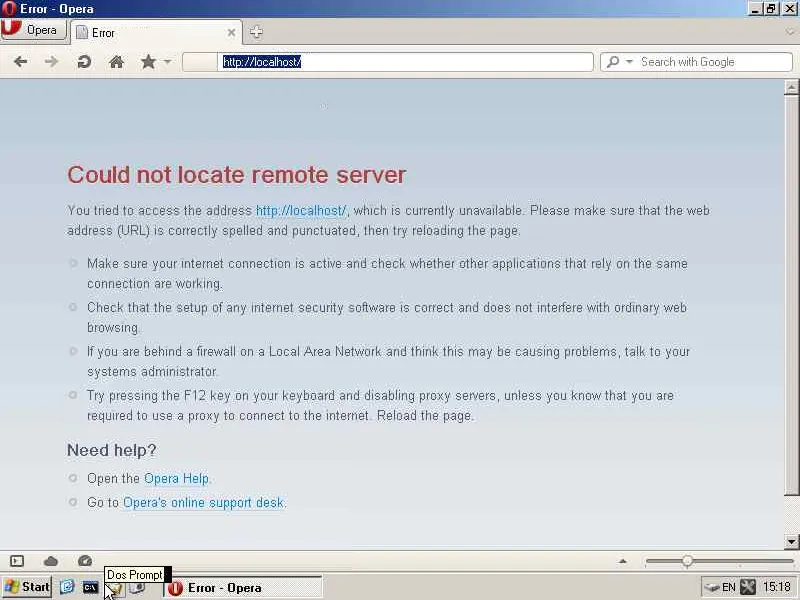
Task: Select the Error tab
Action: coord(156,33)
